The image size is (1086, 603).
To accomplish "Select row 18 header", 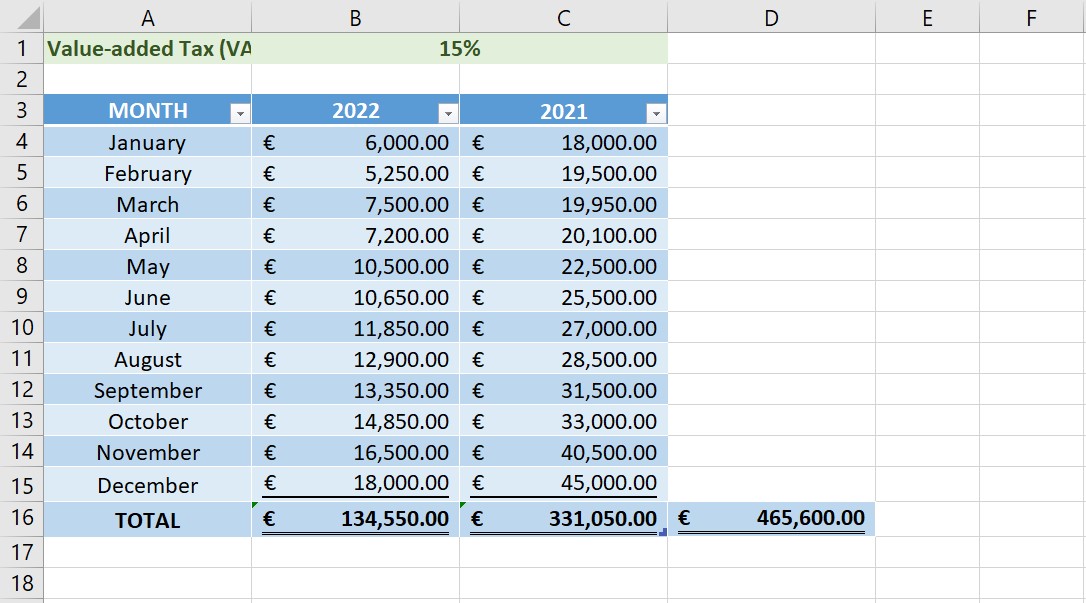I will pos(21,584).
